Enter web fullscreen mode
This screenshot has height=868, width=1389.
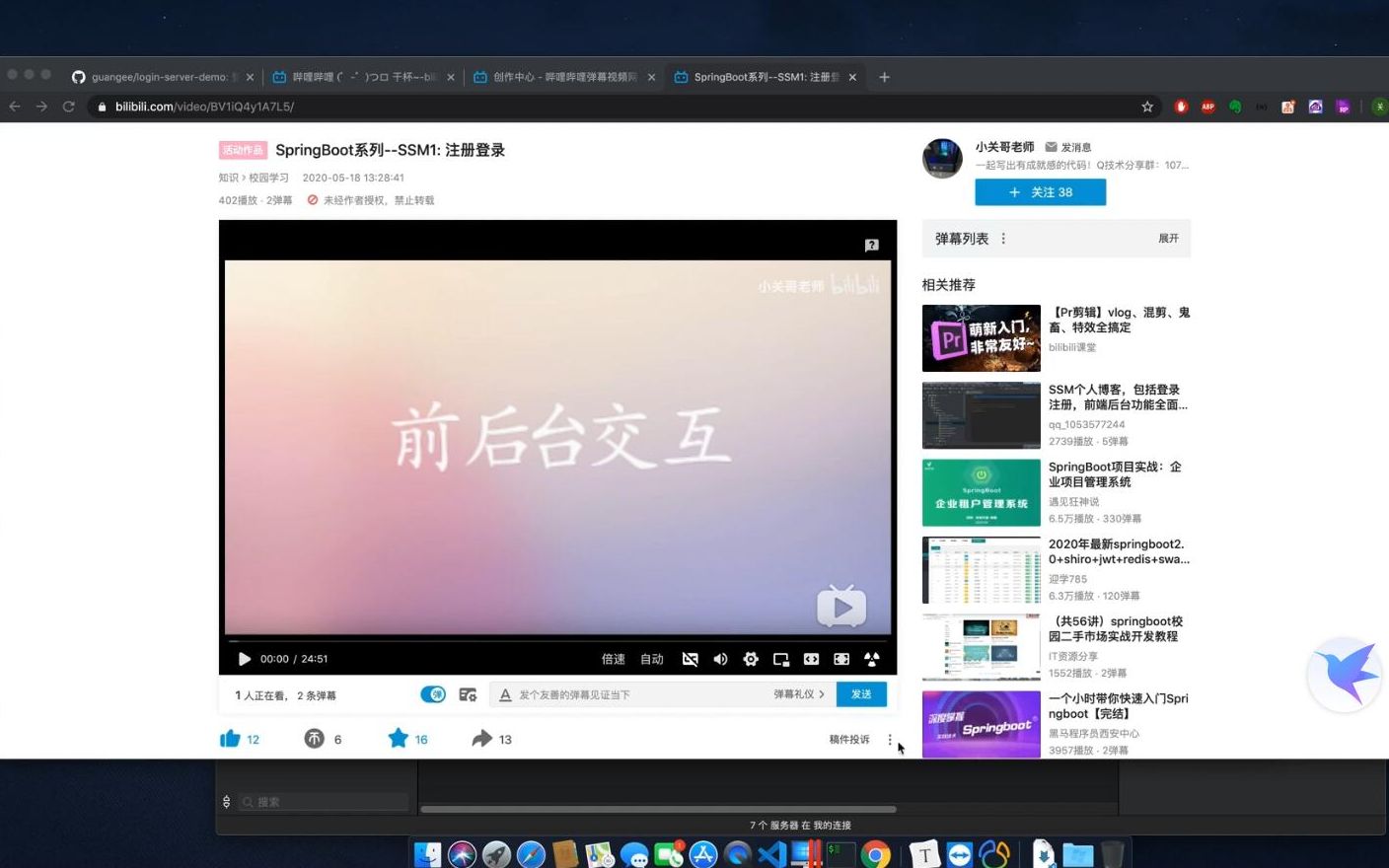841,659
